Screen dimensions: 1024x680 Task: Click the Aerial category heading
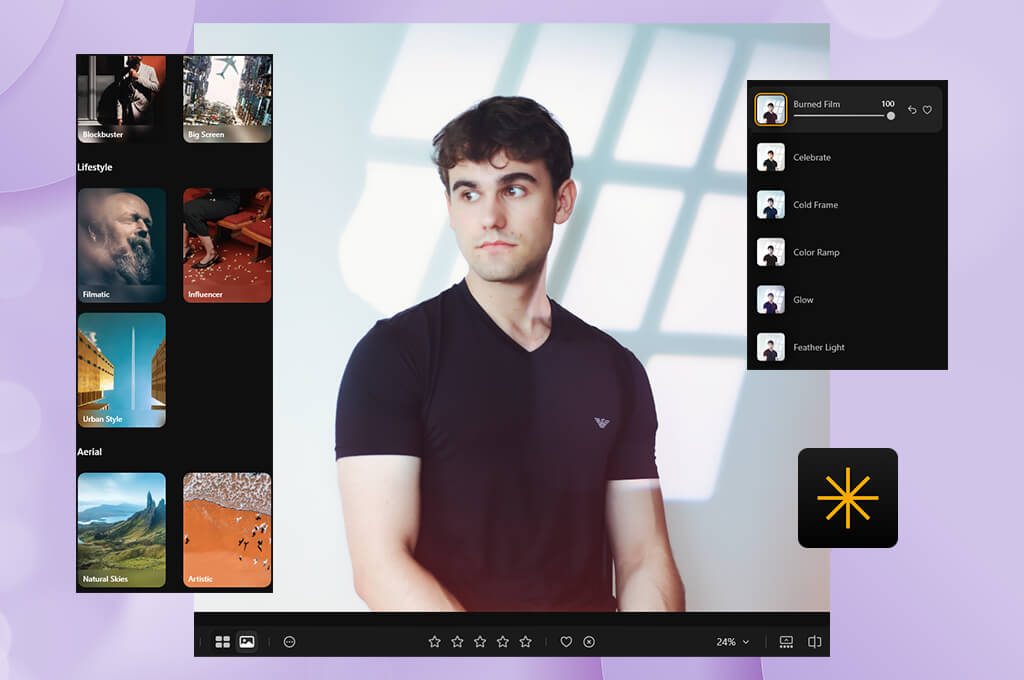point(89,452)
